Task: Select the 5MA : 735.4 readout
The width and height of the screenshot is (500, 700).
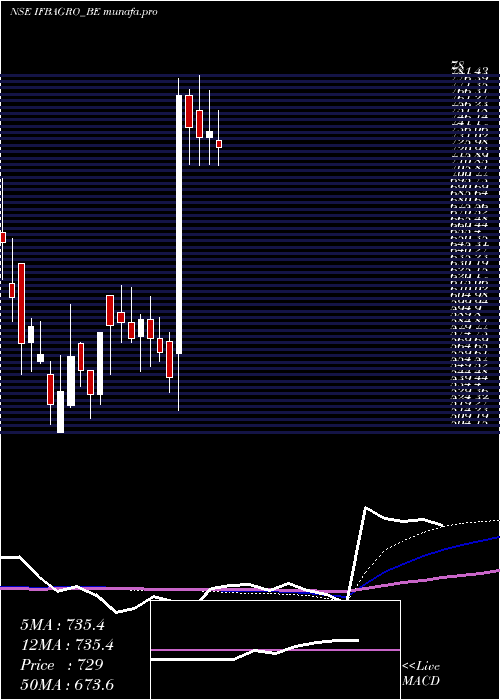Action: pyautogui.click(x=62, y=625)
